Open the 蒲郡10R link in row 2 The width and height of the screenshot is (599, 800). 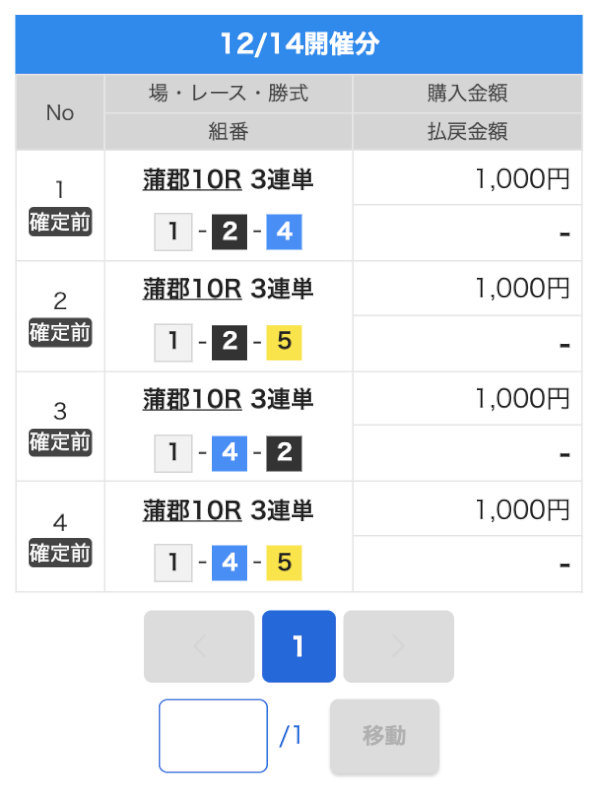coord(192,289)
